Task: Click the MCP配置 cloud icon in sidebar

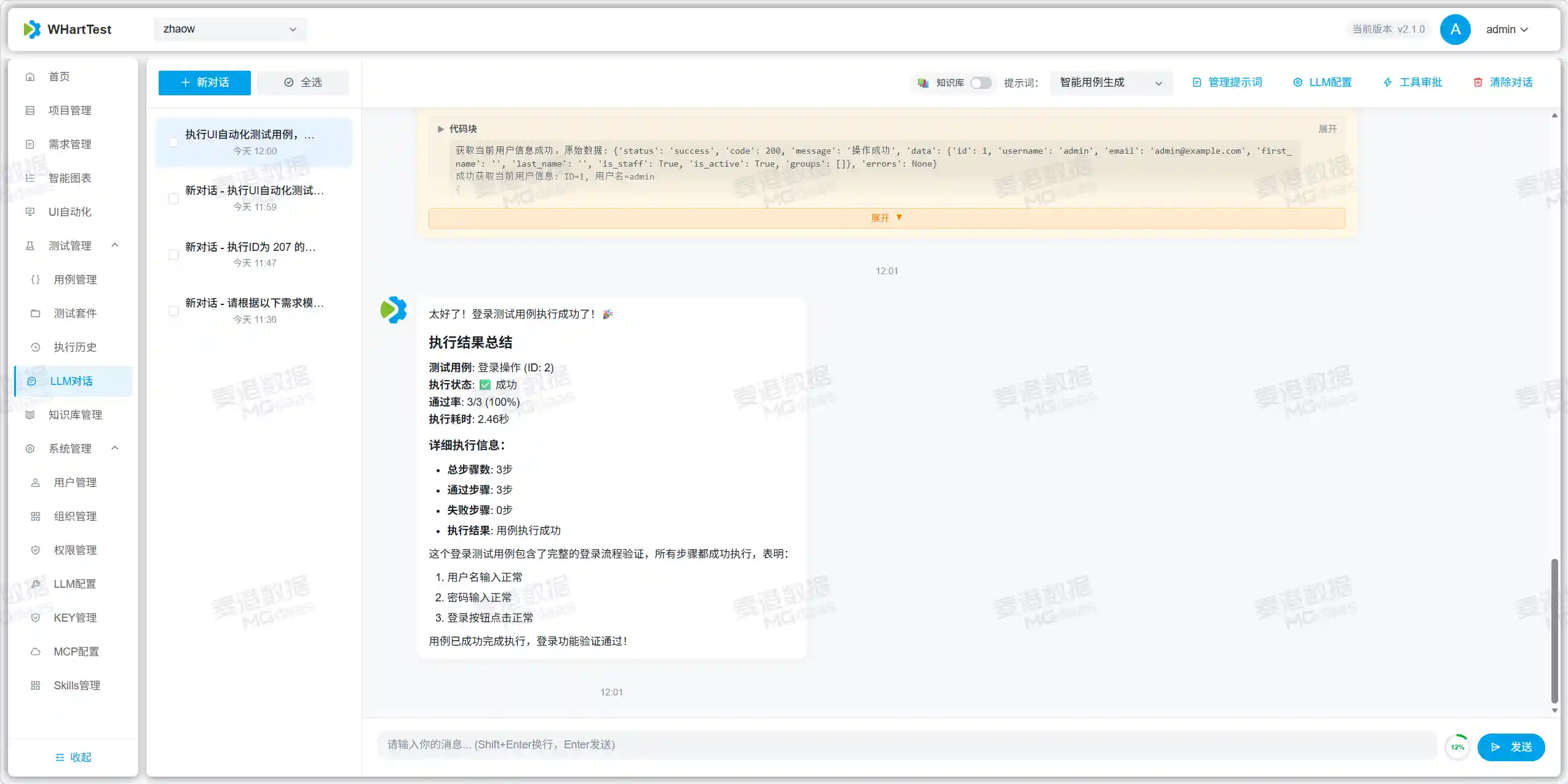Action: tap(36, 652)
